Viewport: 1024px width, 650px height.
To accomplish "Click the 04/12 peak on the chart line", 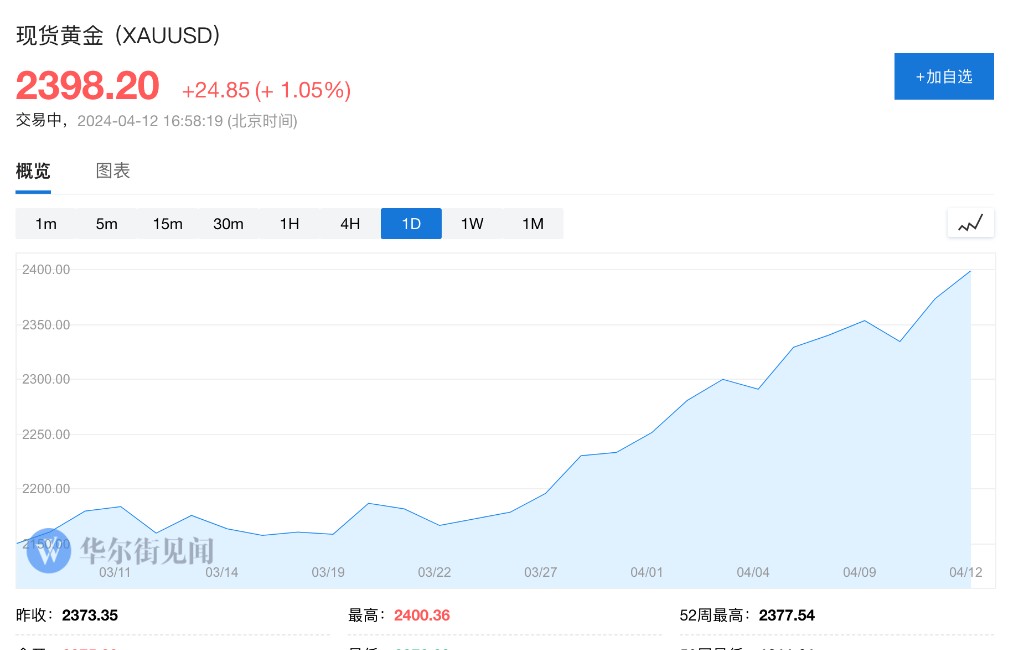I will point(970,271).
